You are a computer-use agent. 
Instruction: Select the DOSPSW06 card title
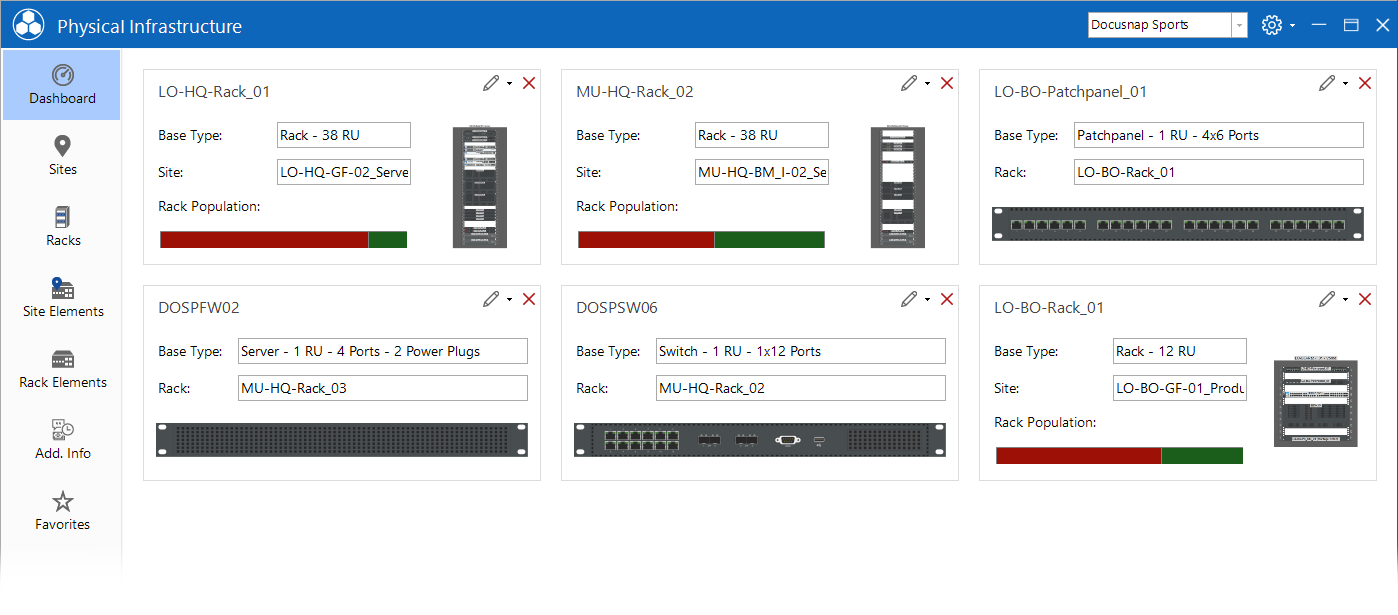click(x=617, y=308)
